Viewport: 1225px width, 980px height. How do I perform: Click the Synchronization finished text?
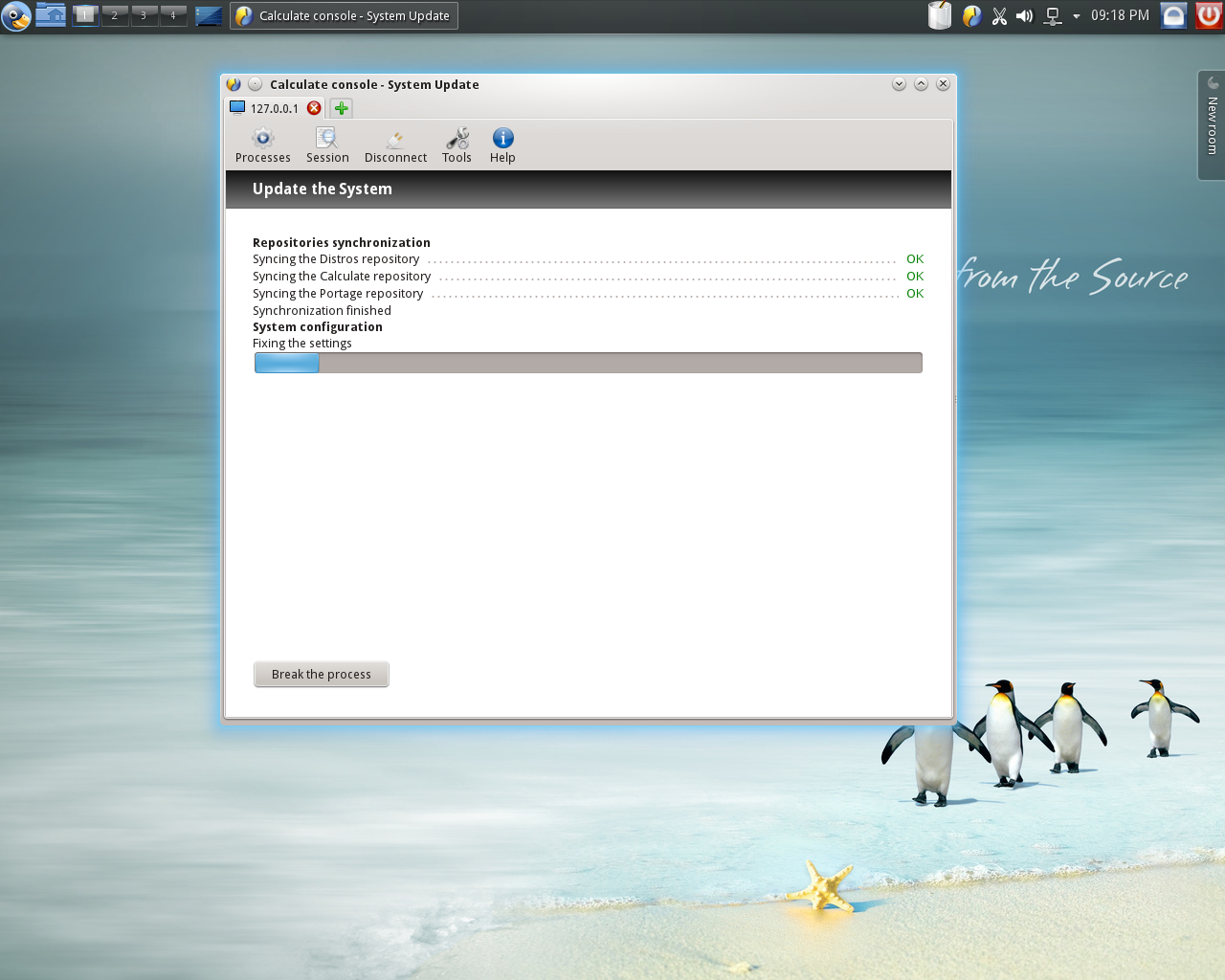pos(322,311)
